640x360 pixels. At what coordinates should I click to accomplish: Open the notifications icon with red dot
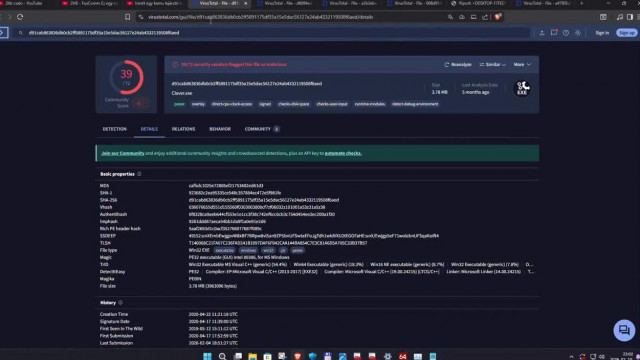click(554, 33)
